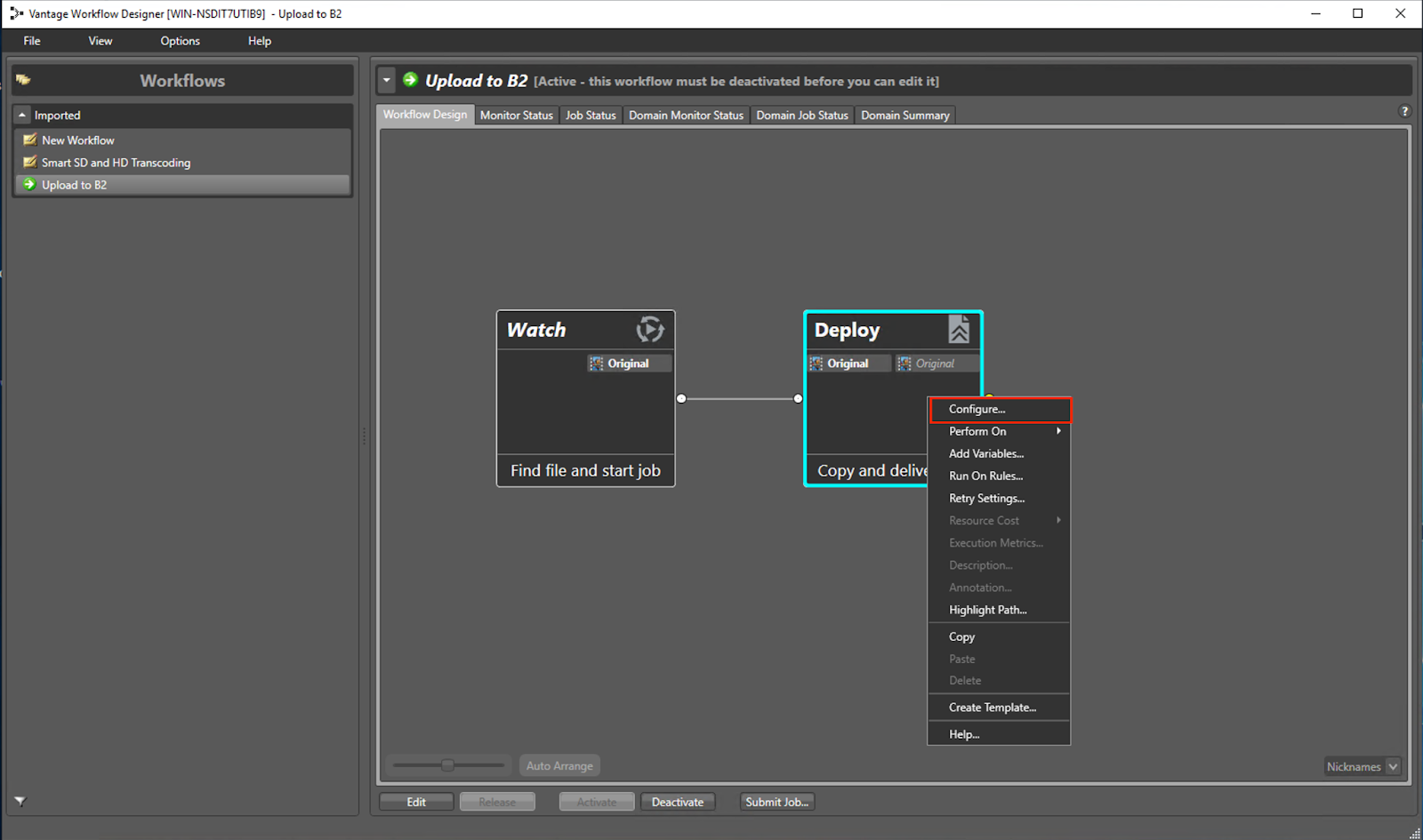
Task: Click the Watch node title
Action: pyautogui.click(x=536, y=330)
